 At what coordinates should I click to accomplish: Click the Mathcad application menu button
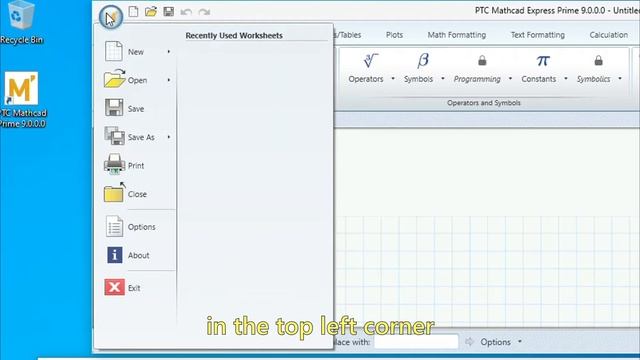(x=111, y=17)
